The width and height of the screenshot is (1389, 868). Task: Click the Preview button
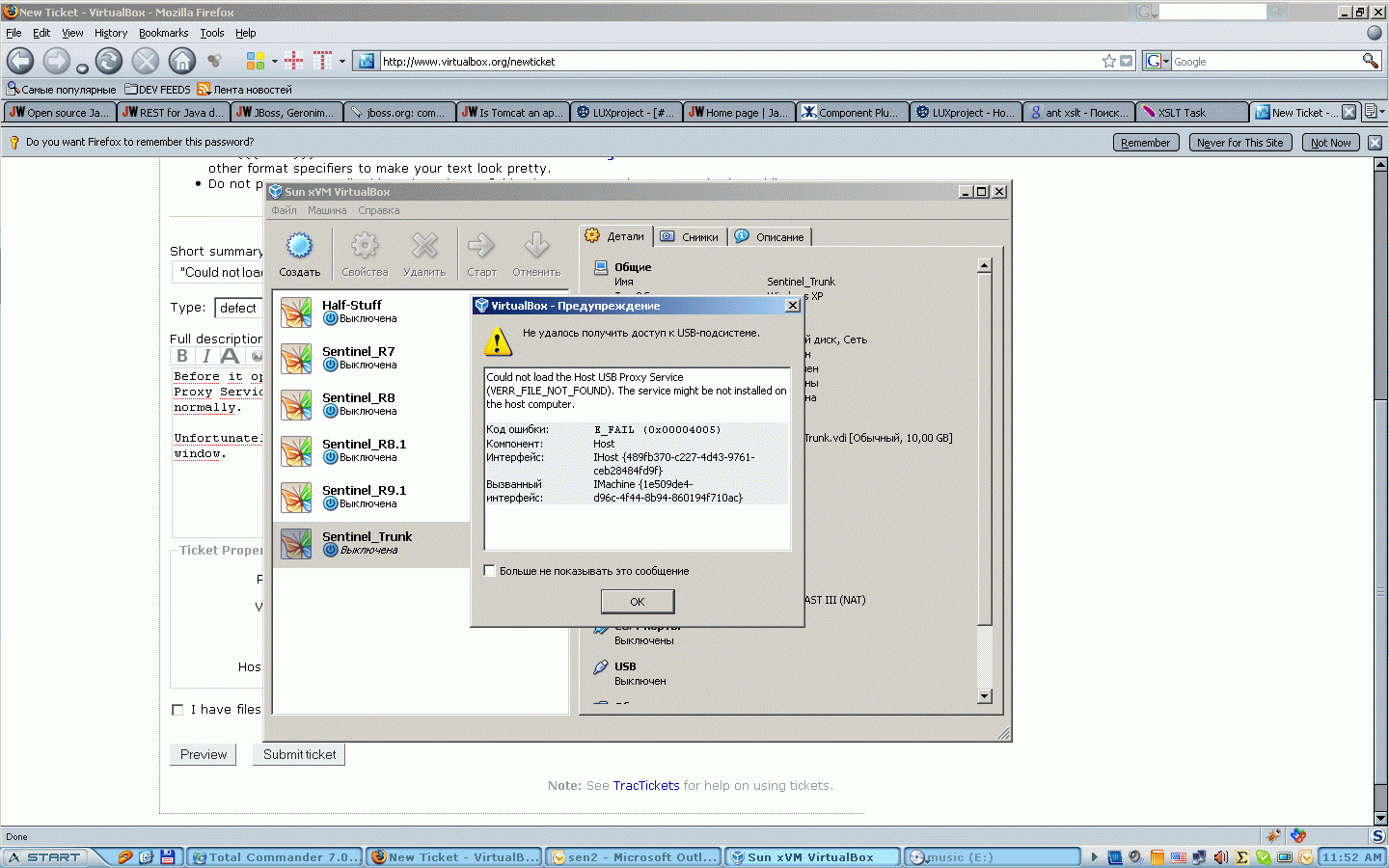coord(204,754)
